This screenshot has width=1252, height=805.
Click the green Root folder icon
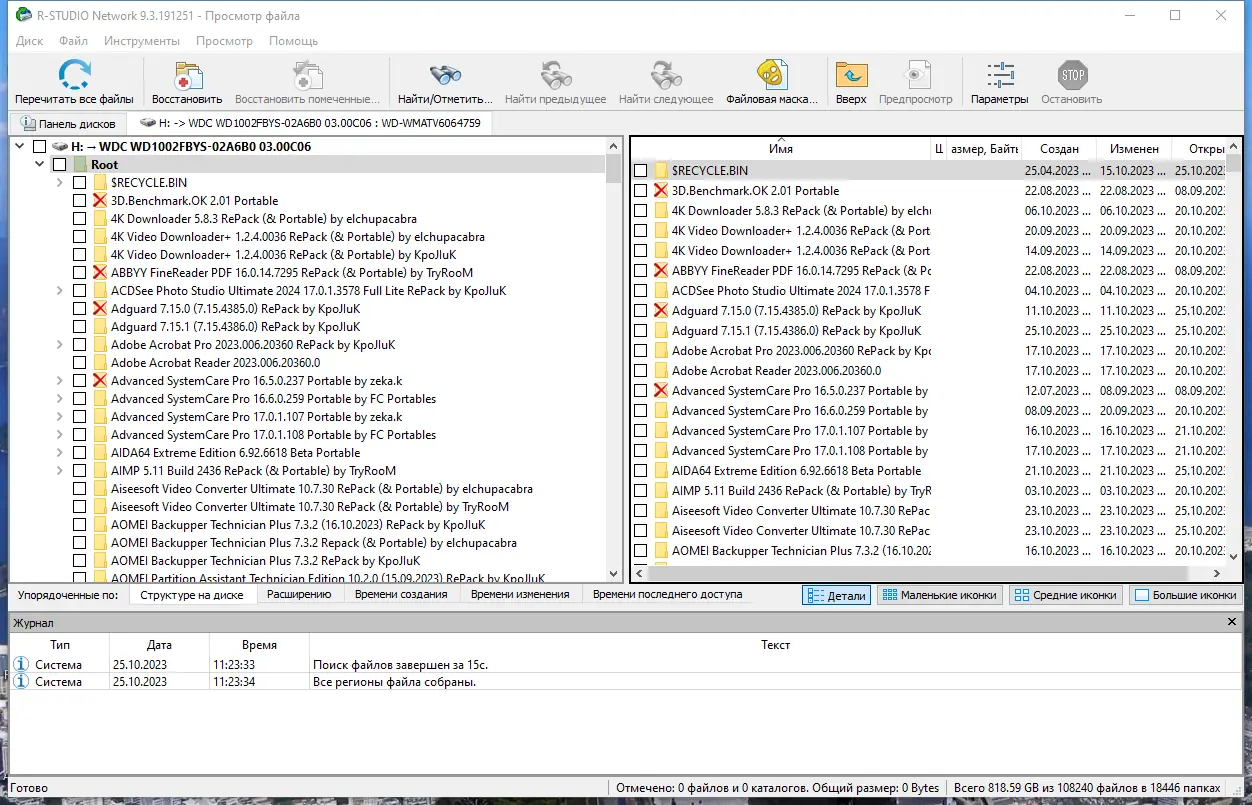(x=80, y=165)
